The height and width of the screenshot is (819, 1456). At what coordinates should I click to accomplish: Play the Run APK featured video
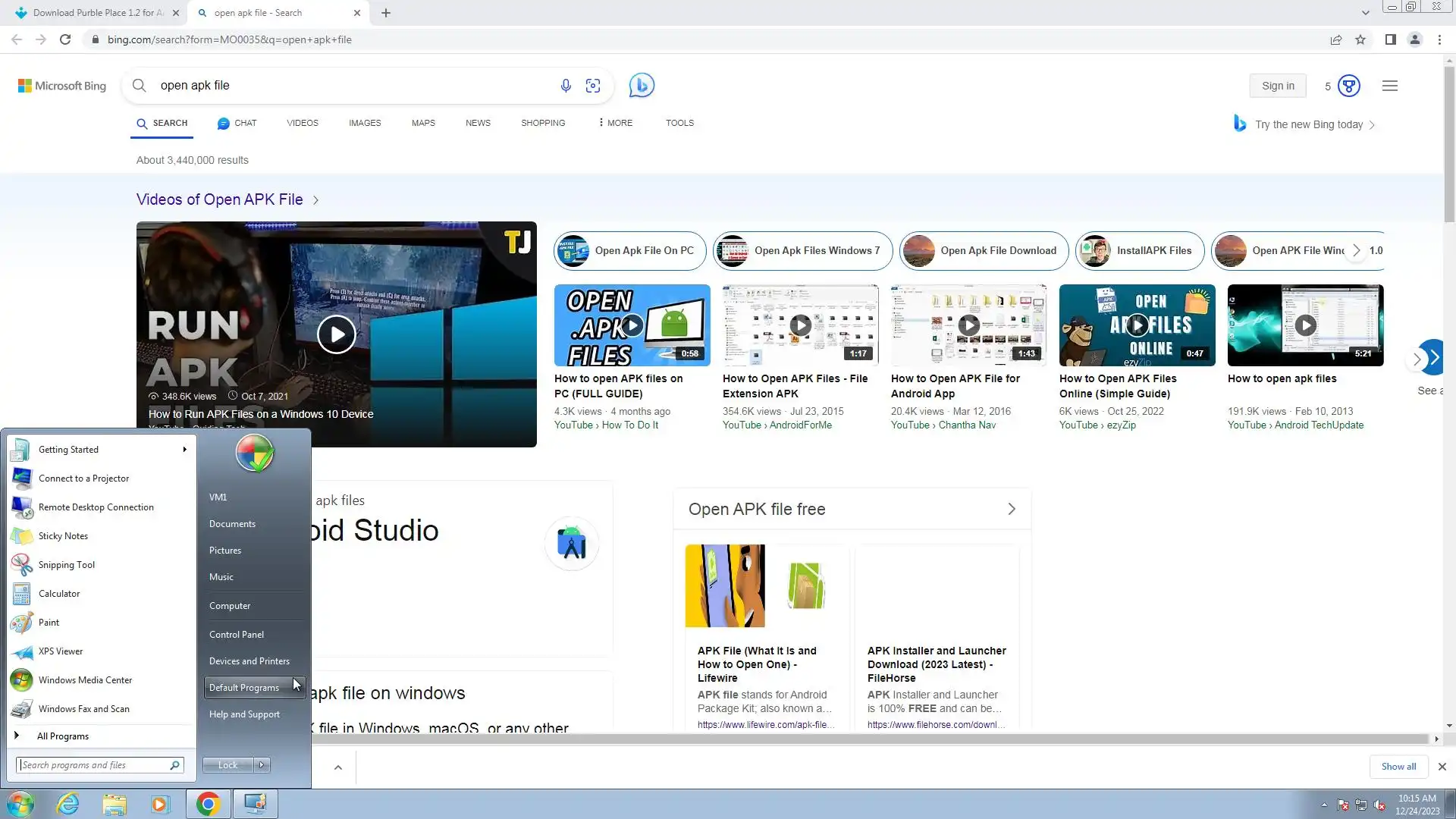pyautogui.click(x=336, y=334)
